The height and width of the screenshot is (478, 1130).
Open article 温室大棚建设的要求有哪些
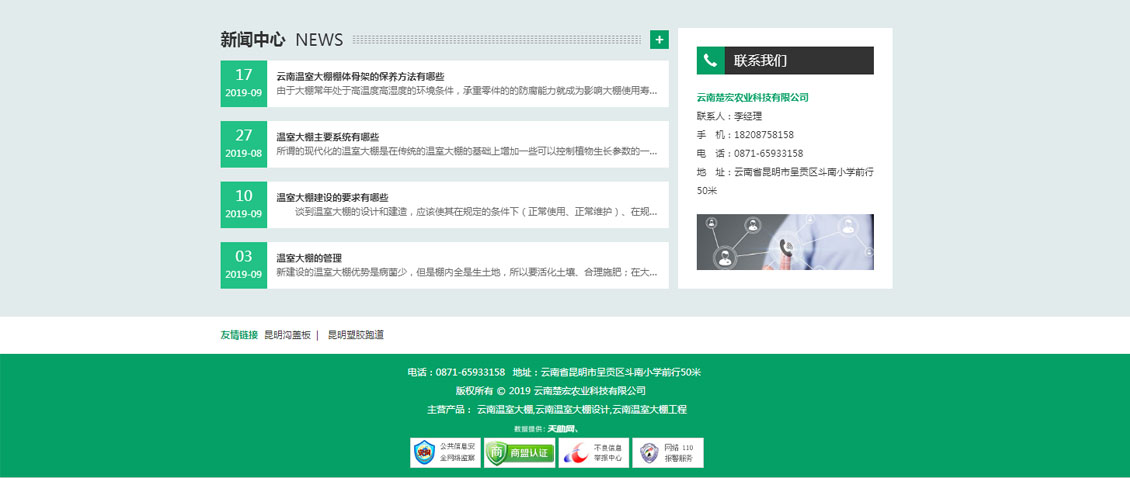tap(332, 198)
